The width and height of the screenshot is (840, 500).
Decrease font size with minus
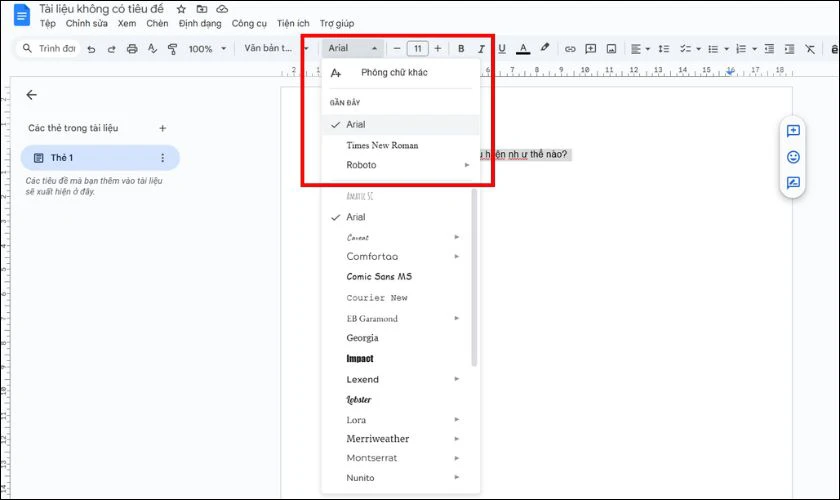(x=397, y=49)
